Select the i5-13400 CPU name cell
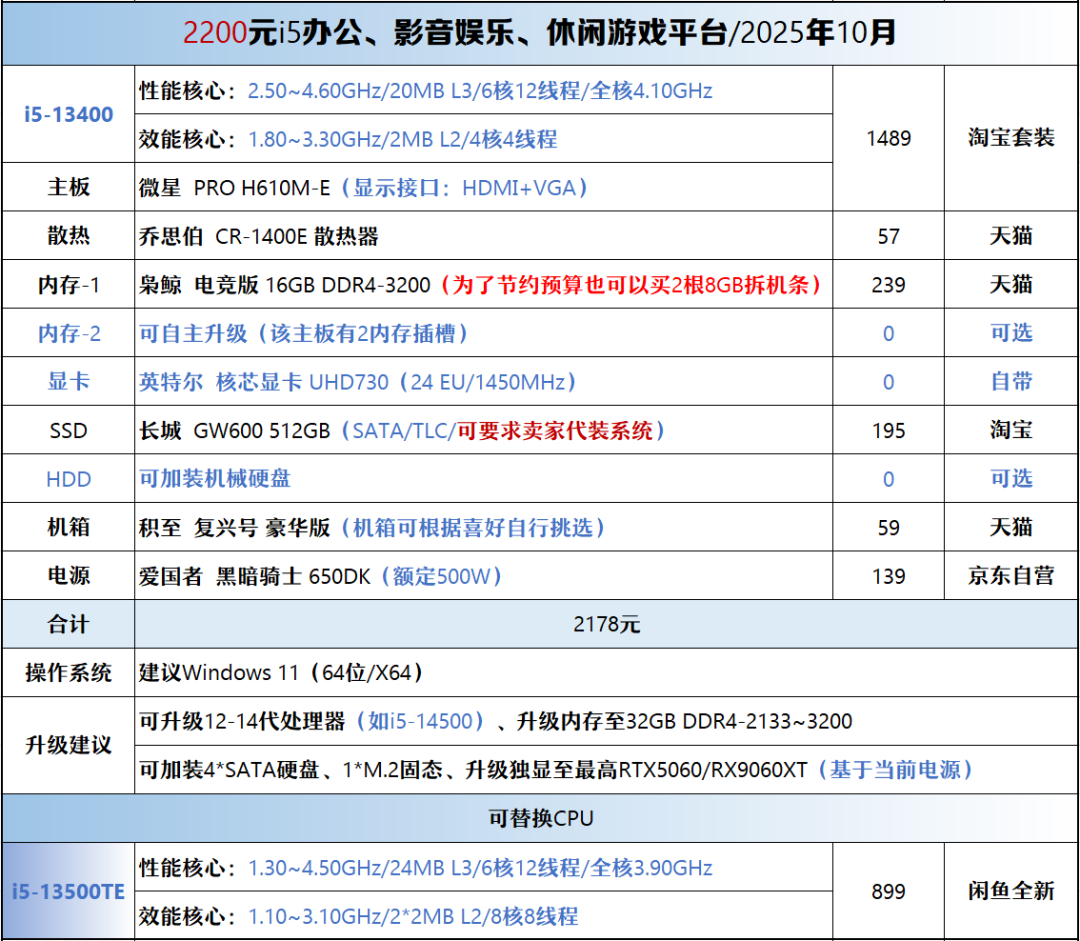The image size is (1080, 941). tap(68, 114)
